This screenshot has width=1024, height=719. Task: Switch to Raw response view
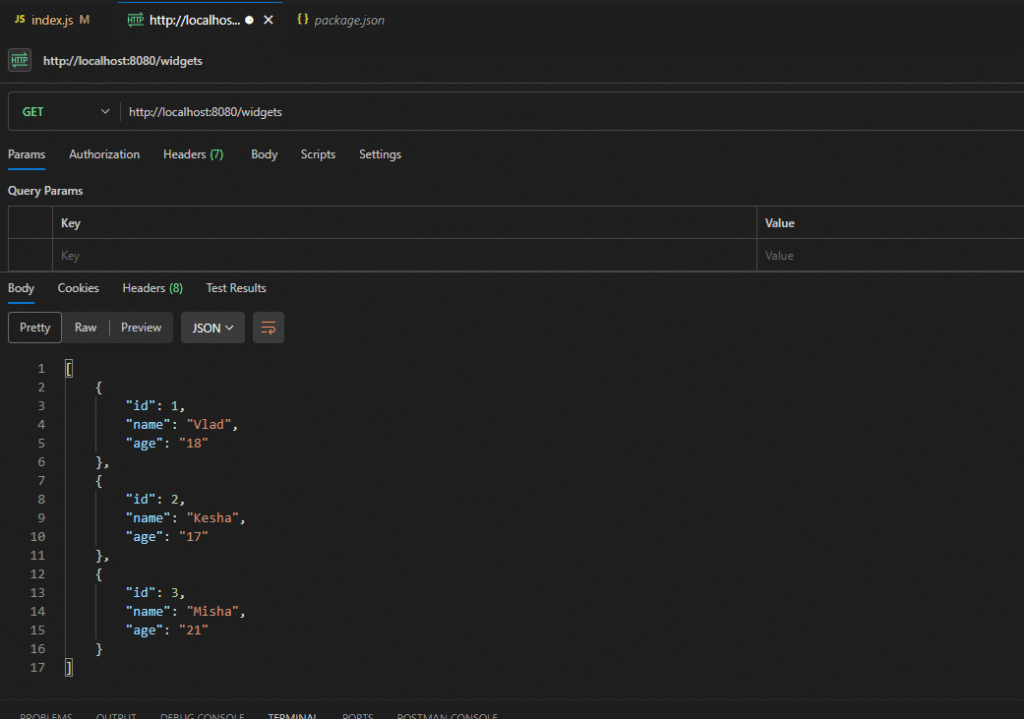coord(86,328)
